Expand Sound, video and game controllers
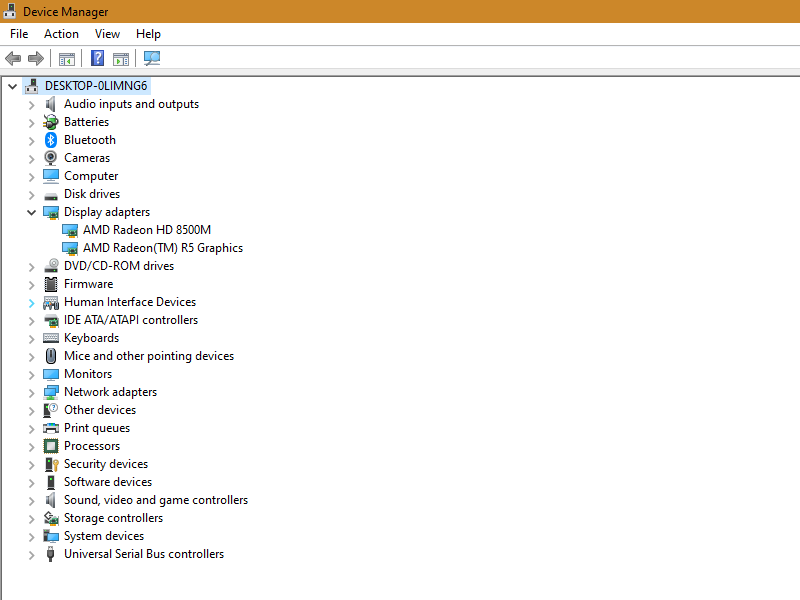The width and height of the screenshot is (800, 600). click(32, 501)
